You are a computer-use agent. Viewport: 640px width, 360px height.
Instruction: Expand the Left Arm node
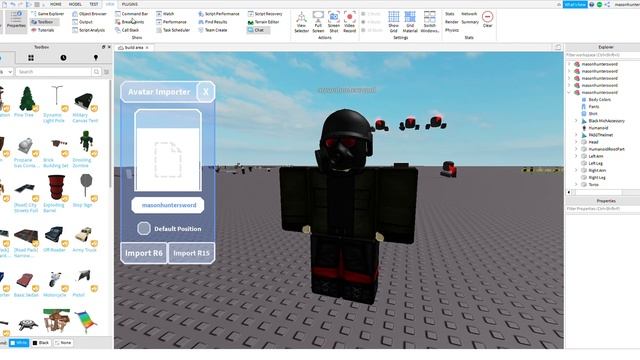[x=576, y=156]
